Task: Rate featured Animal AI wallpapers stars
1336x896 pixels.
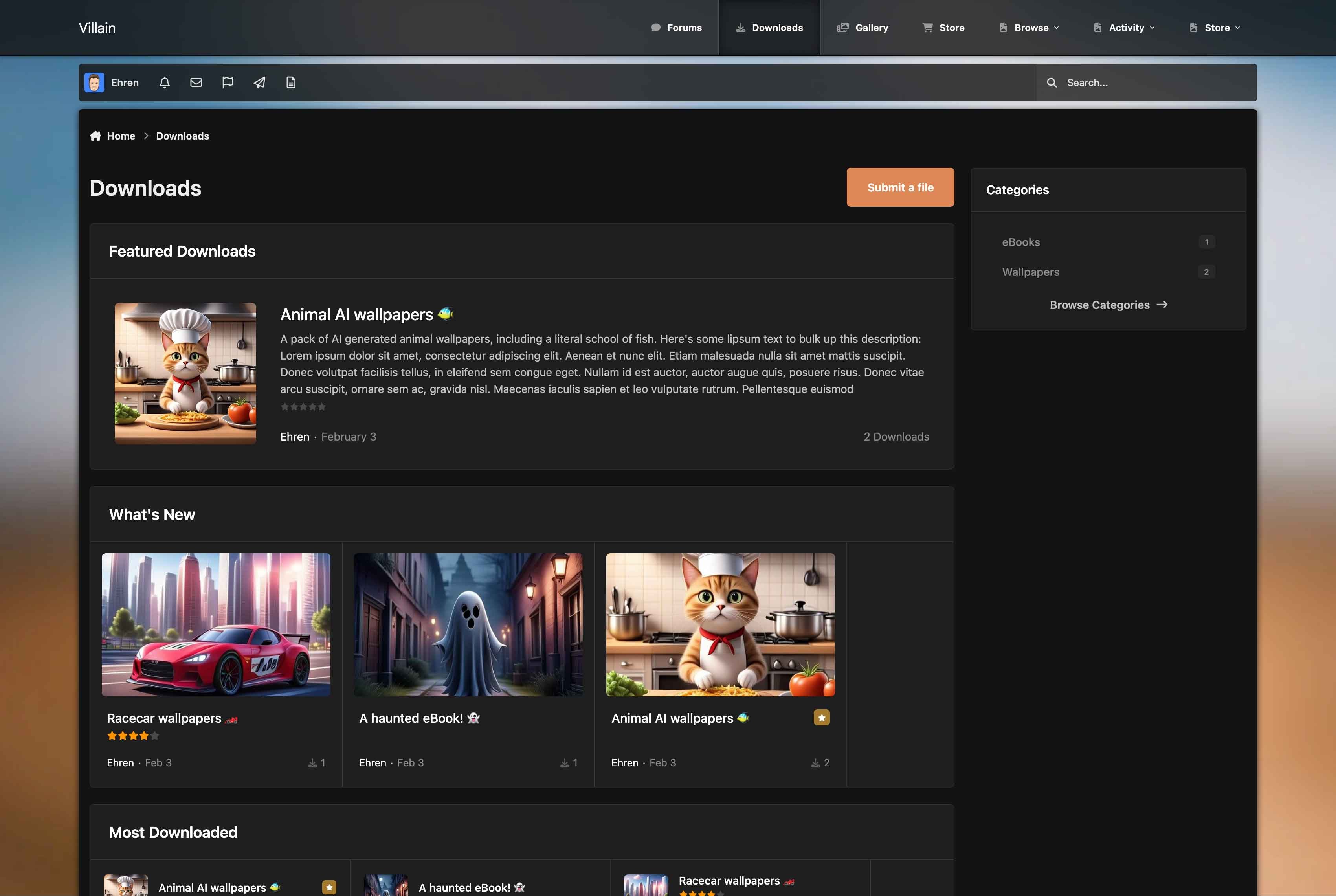Action: (303, 407)
